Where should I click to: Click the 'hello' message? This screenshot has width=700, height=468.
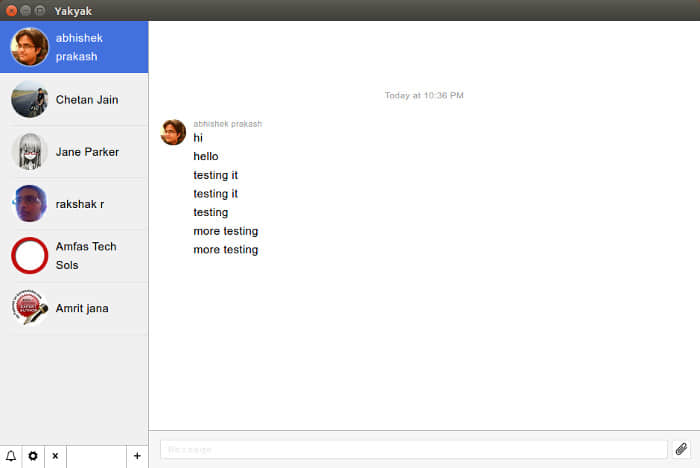coord(206,156)
